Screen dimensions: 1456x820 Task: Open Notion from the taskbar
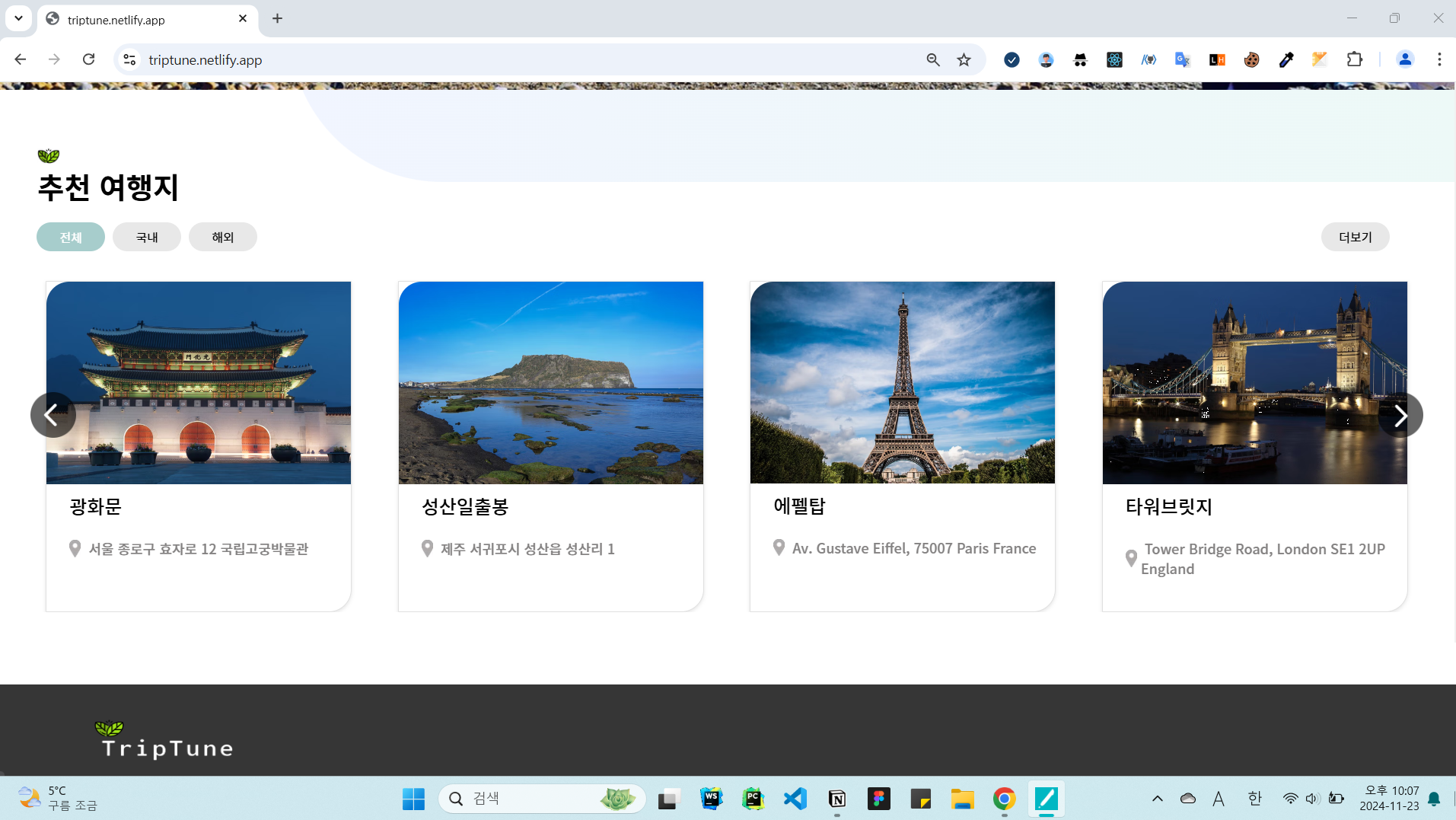[x=836, y=798]
